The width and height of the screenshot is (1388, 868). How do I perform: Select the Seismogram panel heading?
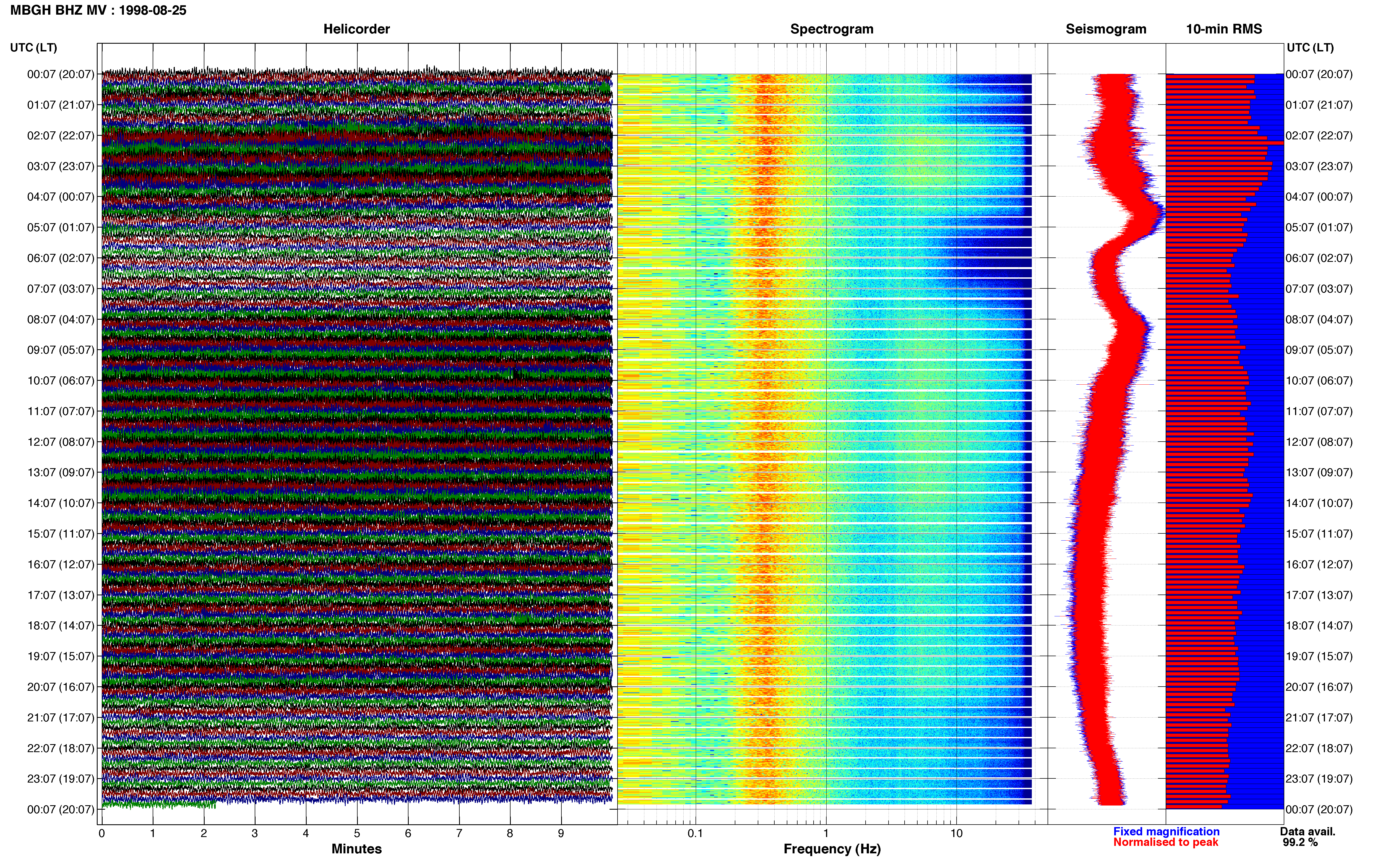(1106, 29)
